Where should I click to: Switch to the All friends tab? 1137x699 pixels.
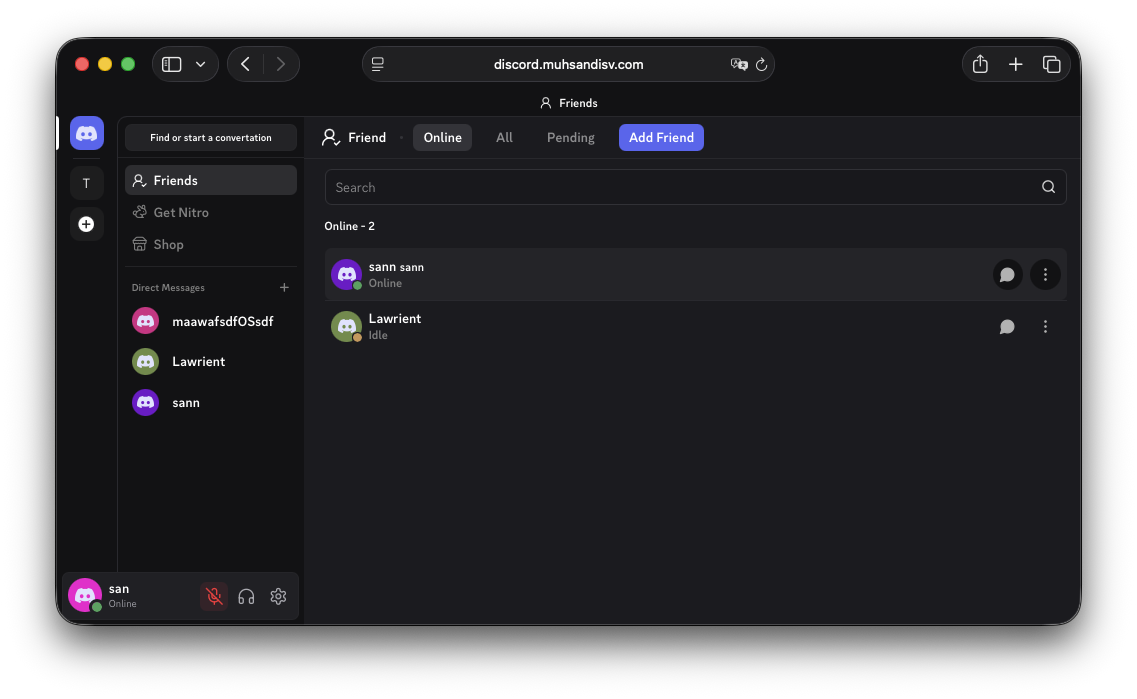click(504, 137)
